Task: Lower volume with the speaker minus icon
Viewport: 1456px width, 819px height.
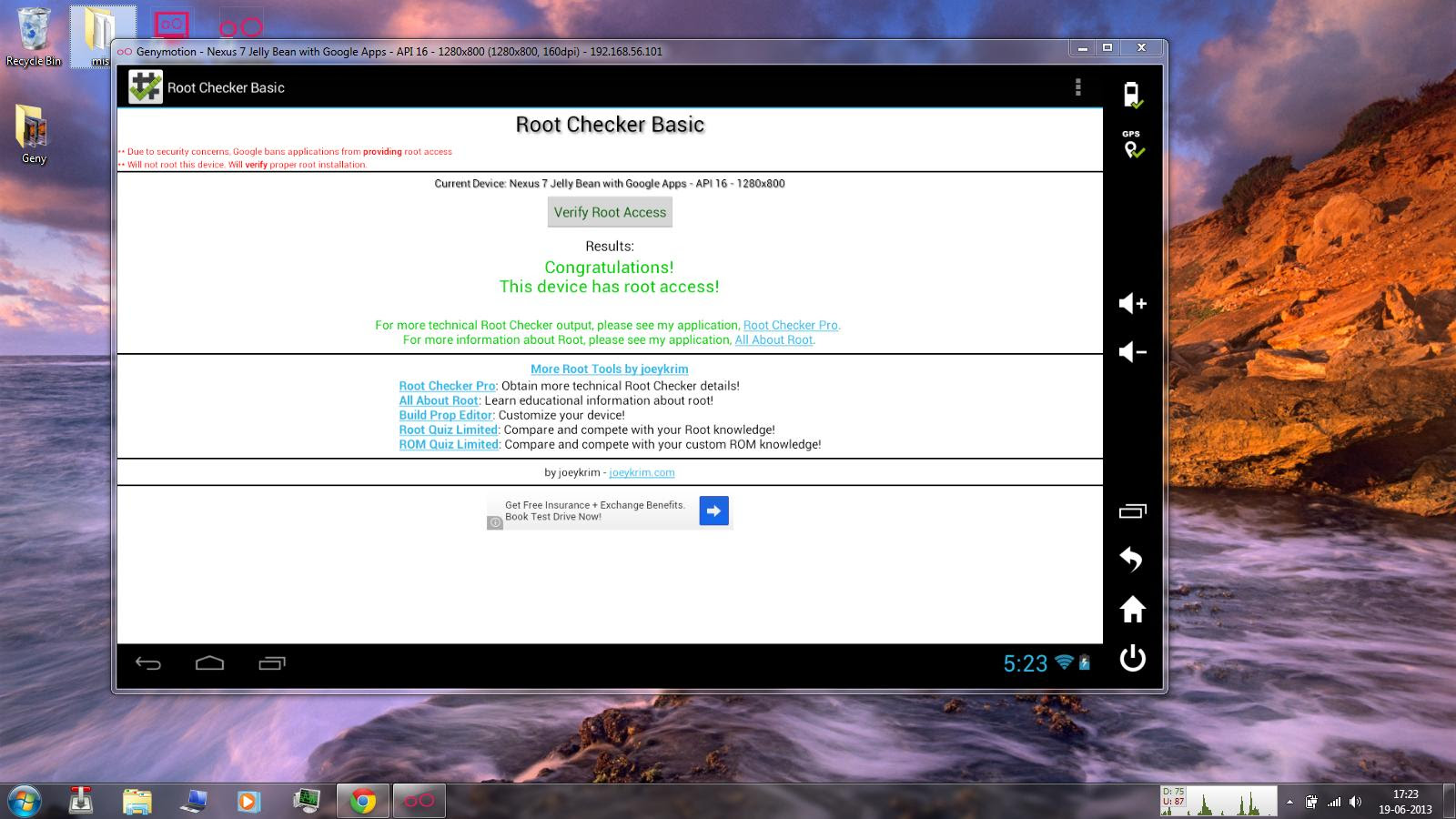Action: (x=1132, y=352)
